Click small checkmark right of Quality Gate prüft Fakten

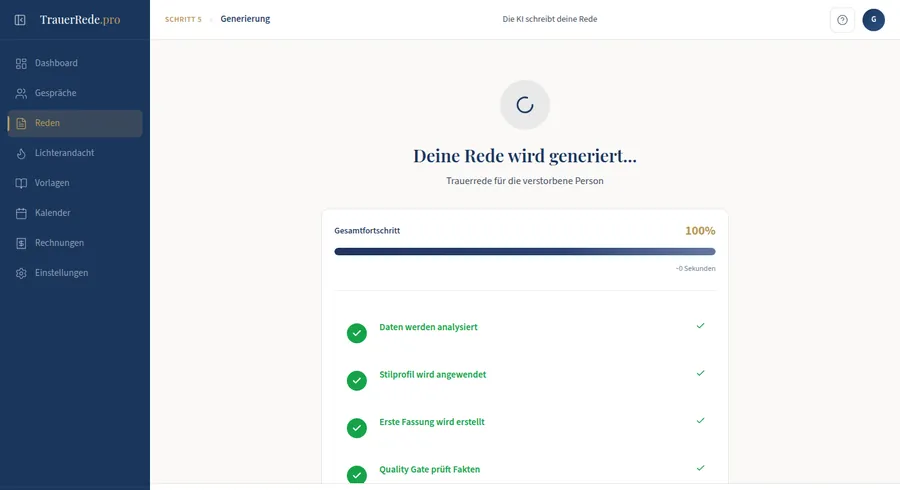click(x=700, y=468)
